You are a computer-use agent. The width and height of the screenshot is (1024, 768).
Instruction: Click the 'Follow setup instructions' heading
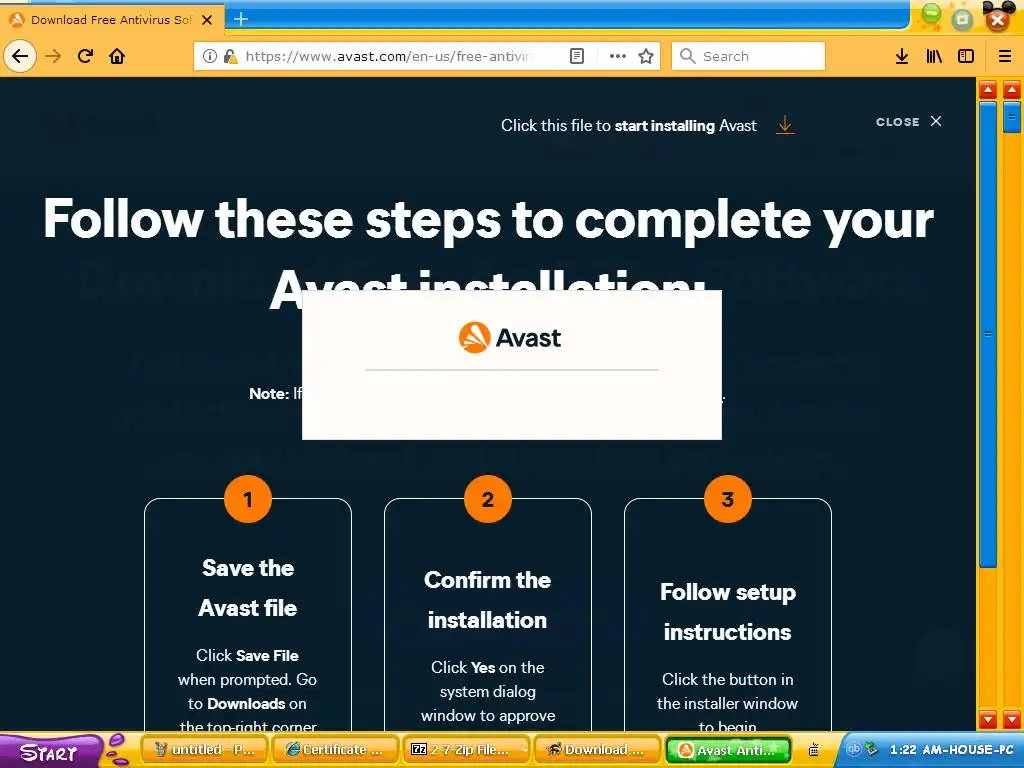pyautogui.click(x=728, y=612)
